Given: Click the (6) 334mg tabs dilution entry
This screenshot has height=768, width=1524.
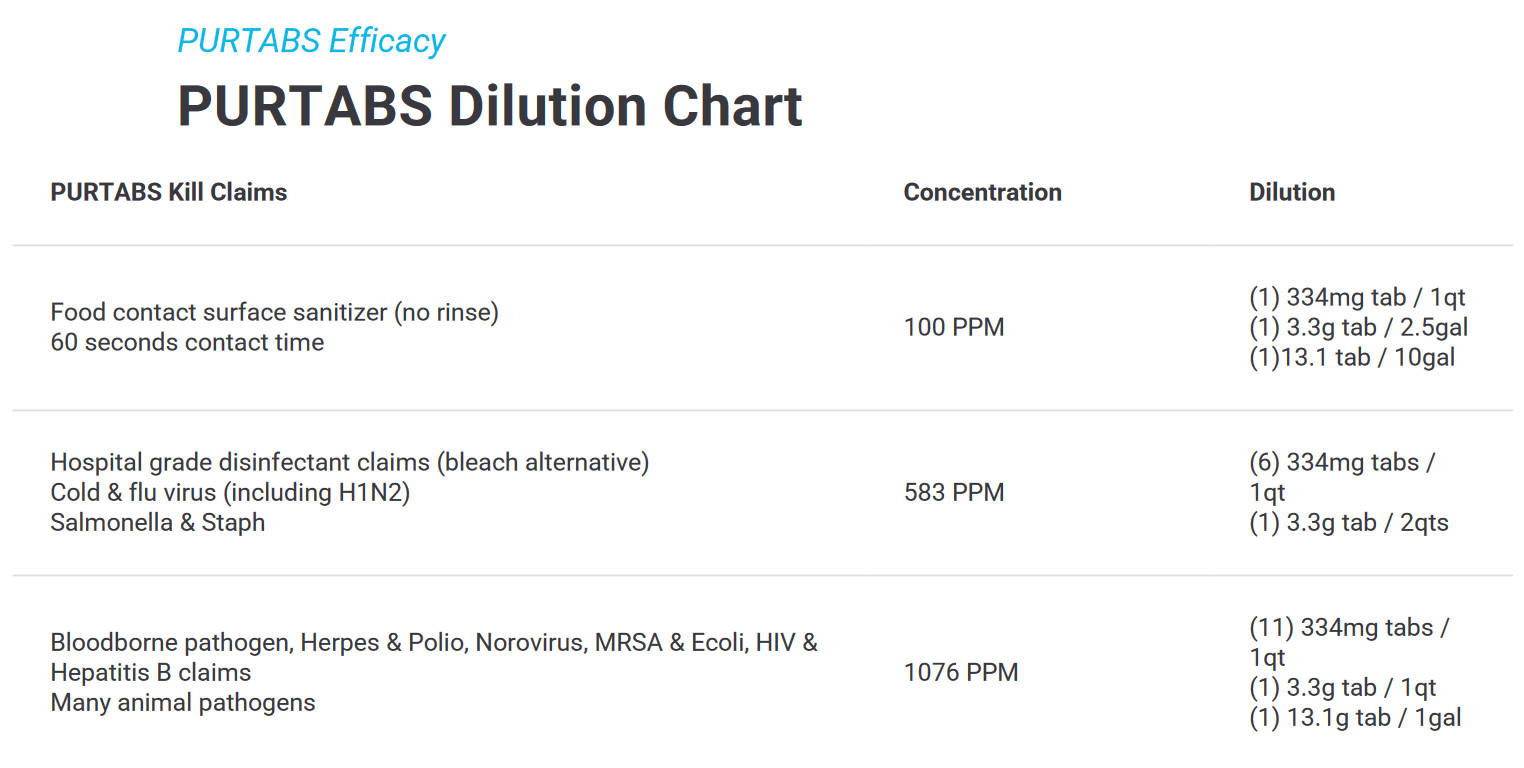Looking at the screenshot, I should click(x=1342, y=463).
